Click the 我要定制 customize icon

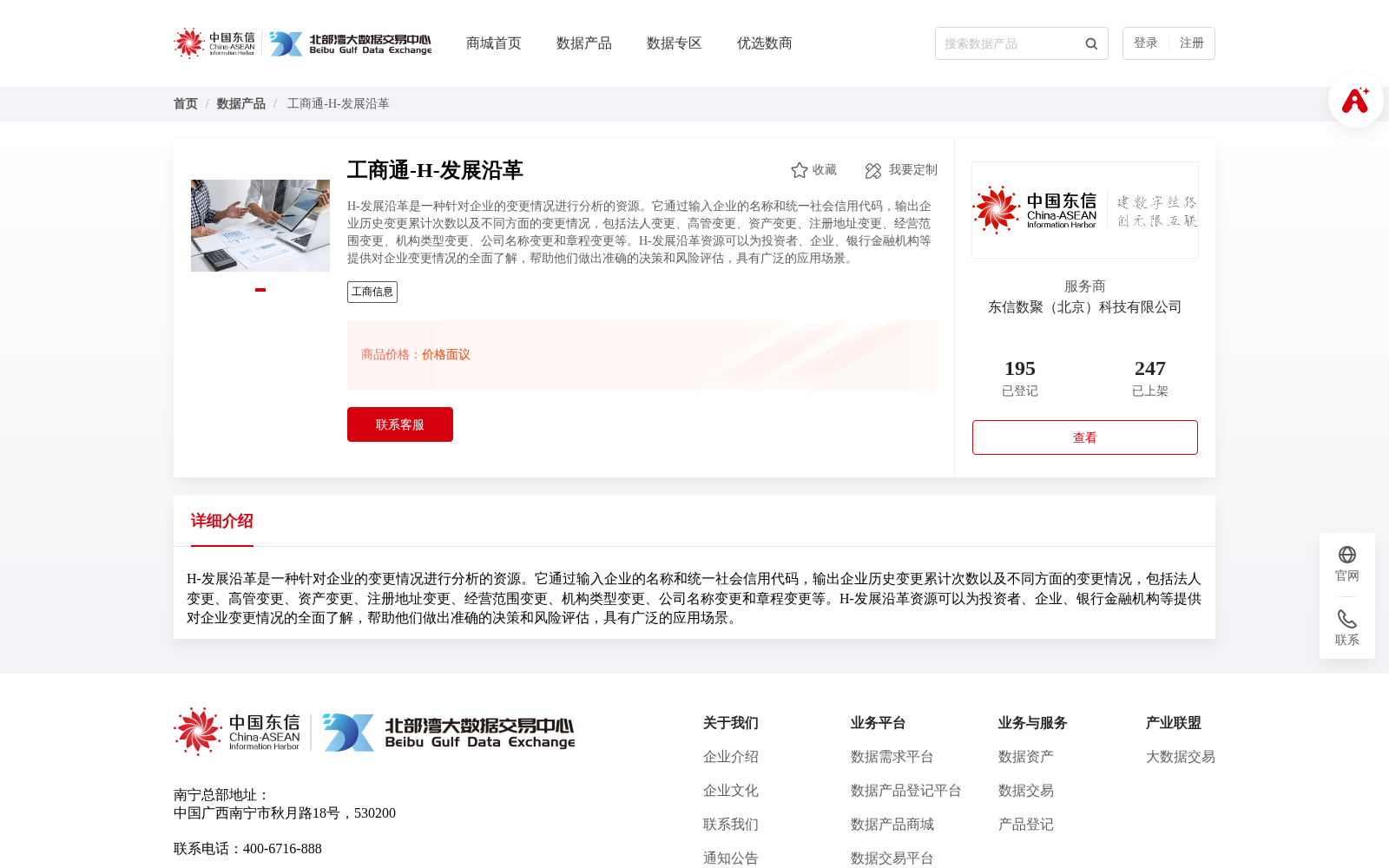pyautogui.click(x=873, y=170)
